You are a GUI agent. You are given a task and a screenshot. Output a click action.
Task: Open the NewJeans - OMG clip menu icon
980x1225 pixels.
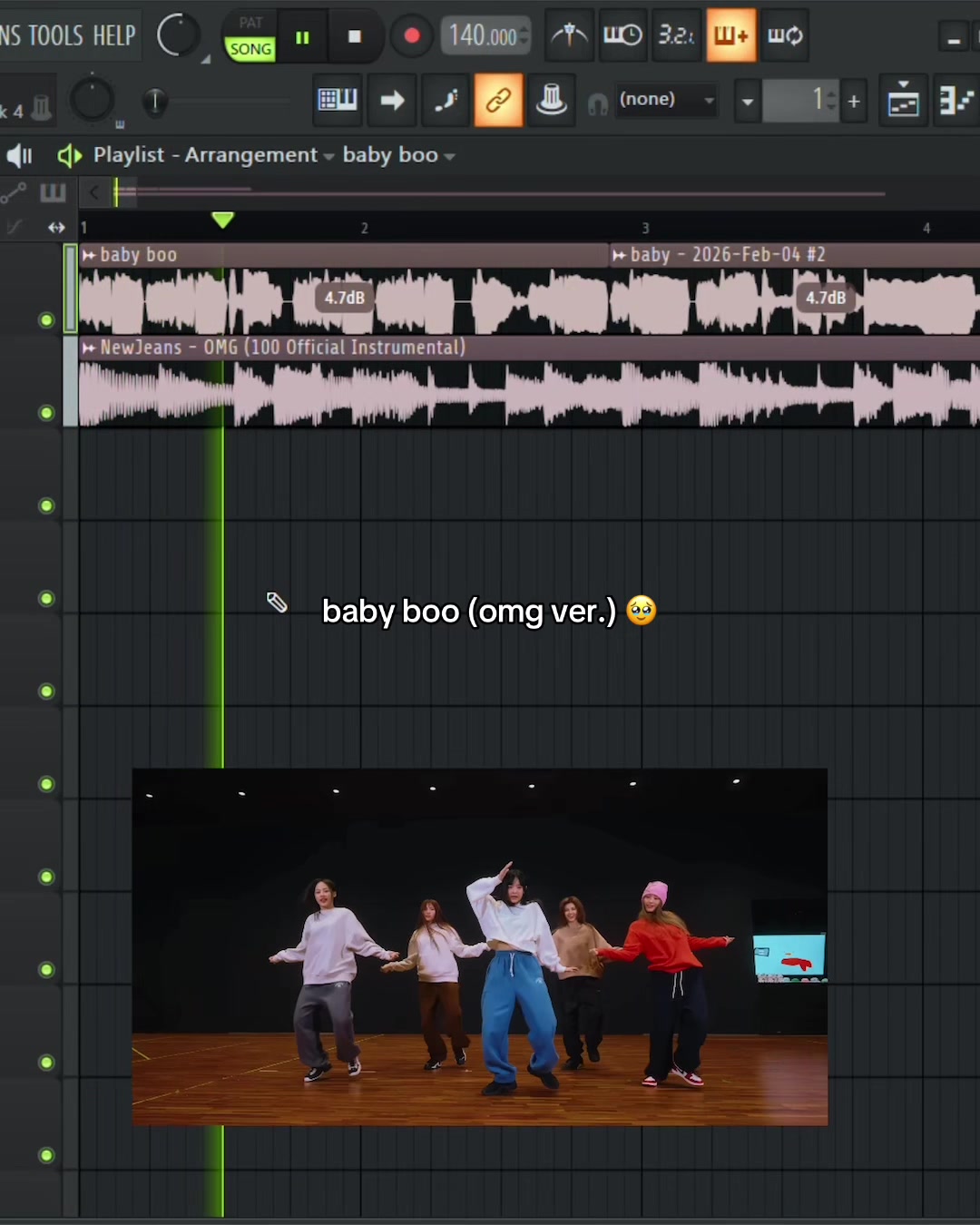coord(89,348)
